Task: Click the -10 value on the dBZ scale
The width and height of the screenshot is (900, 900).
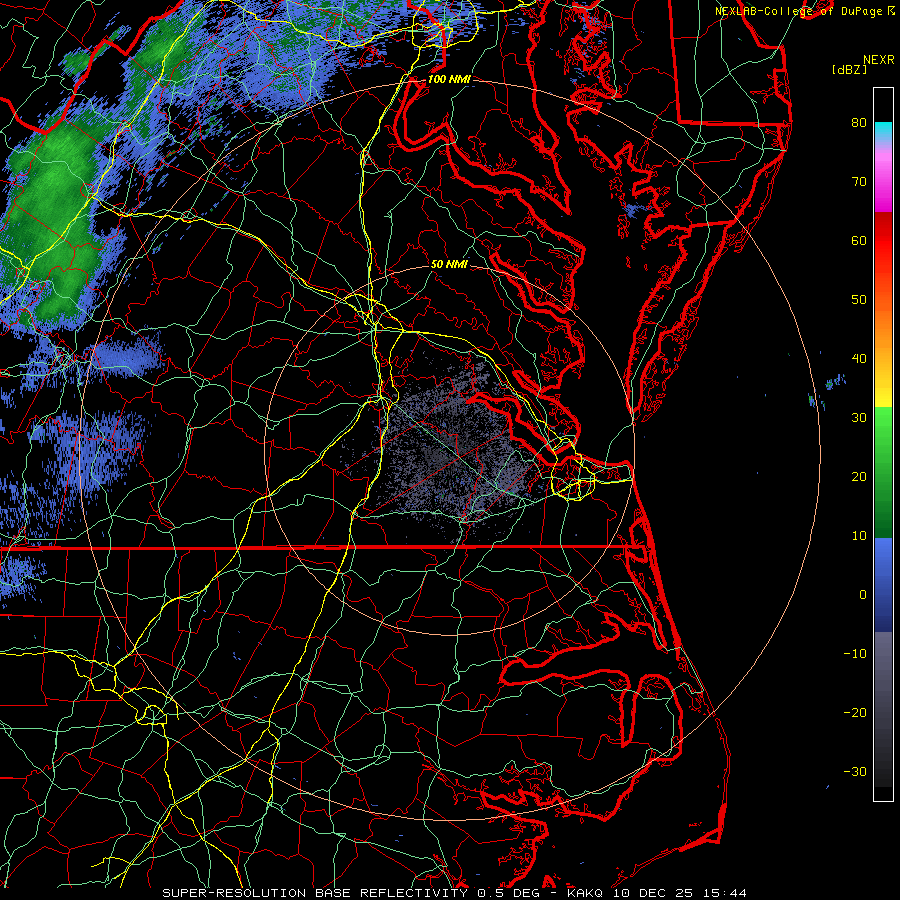Action: pos(855,654)
